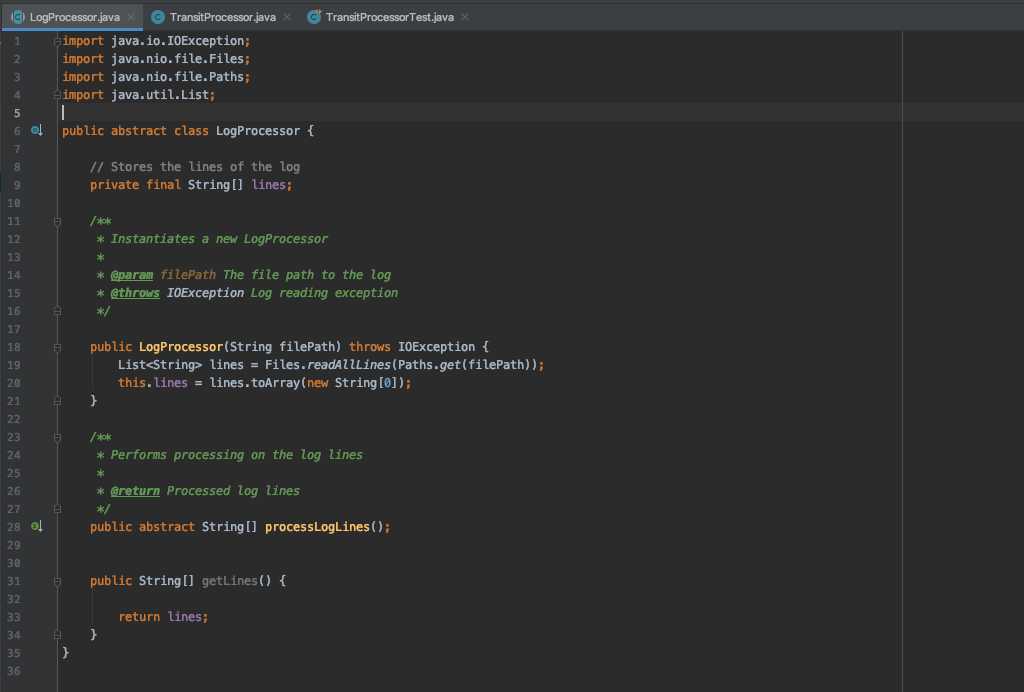Place cursor on empty line 5
Viewport: 1024px width, 692px height.
480,112
